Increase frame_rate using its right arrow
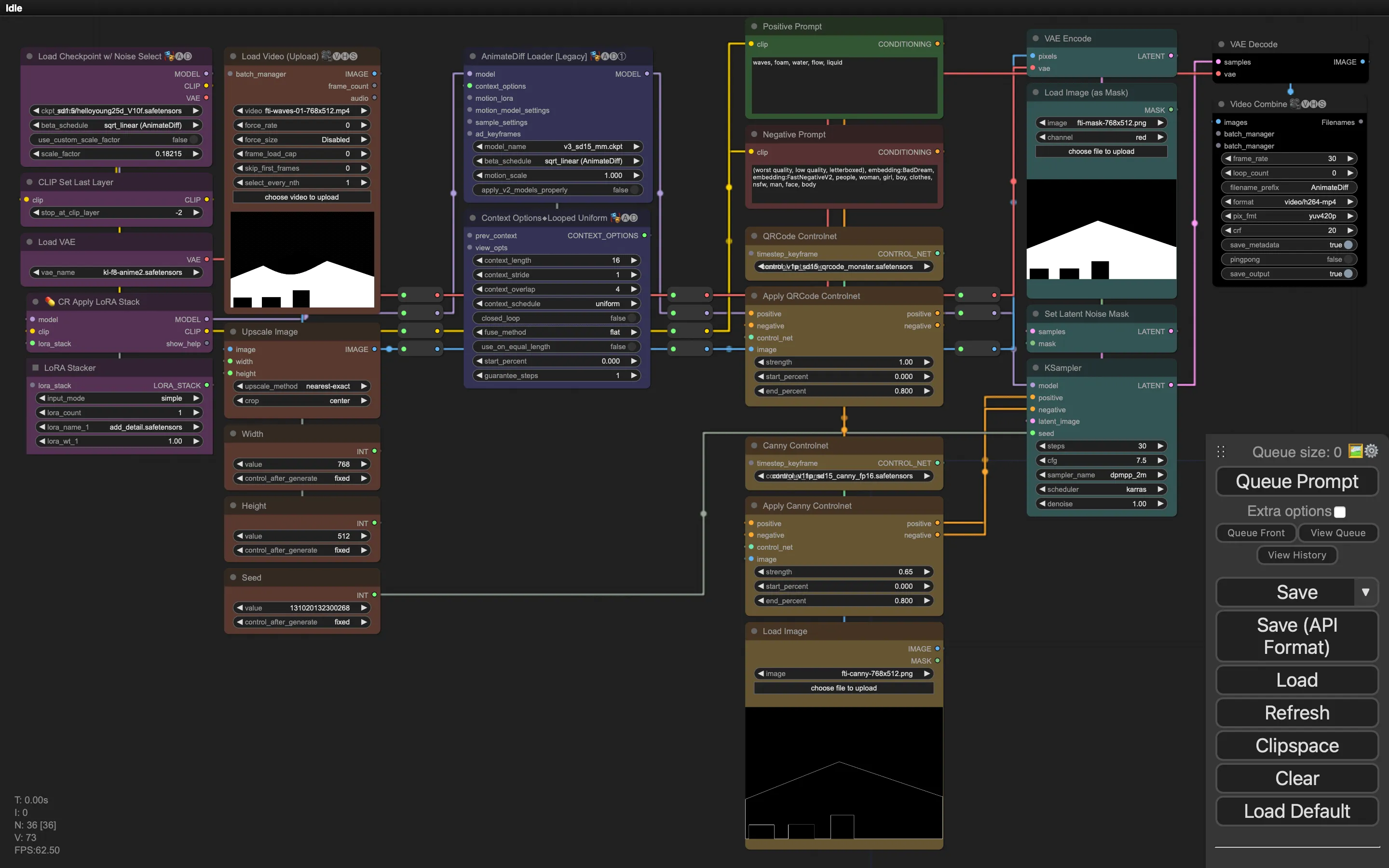 pyautogui.click(x=1350, y=159)
